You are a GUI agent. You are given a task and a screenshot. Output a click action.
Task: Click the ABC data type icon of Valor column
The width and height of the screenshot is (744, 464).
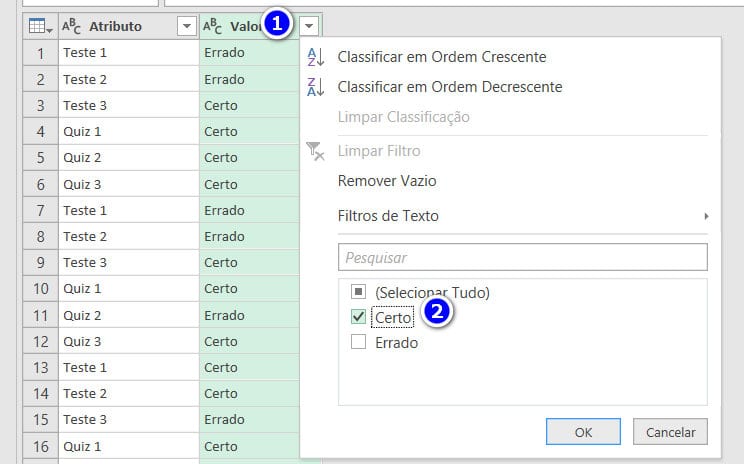pyautogui.click(x=212, y=26)
